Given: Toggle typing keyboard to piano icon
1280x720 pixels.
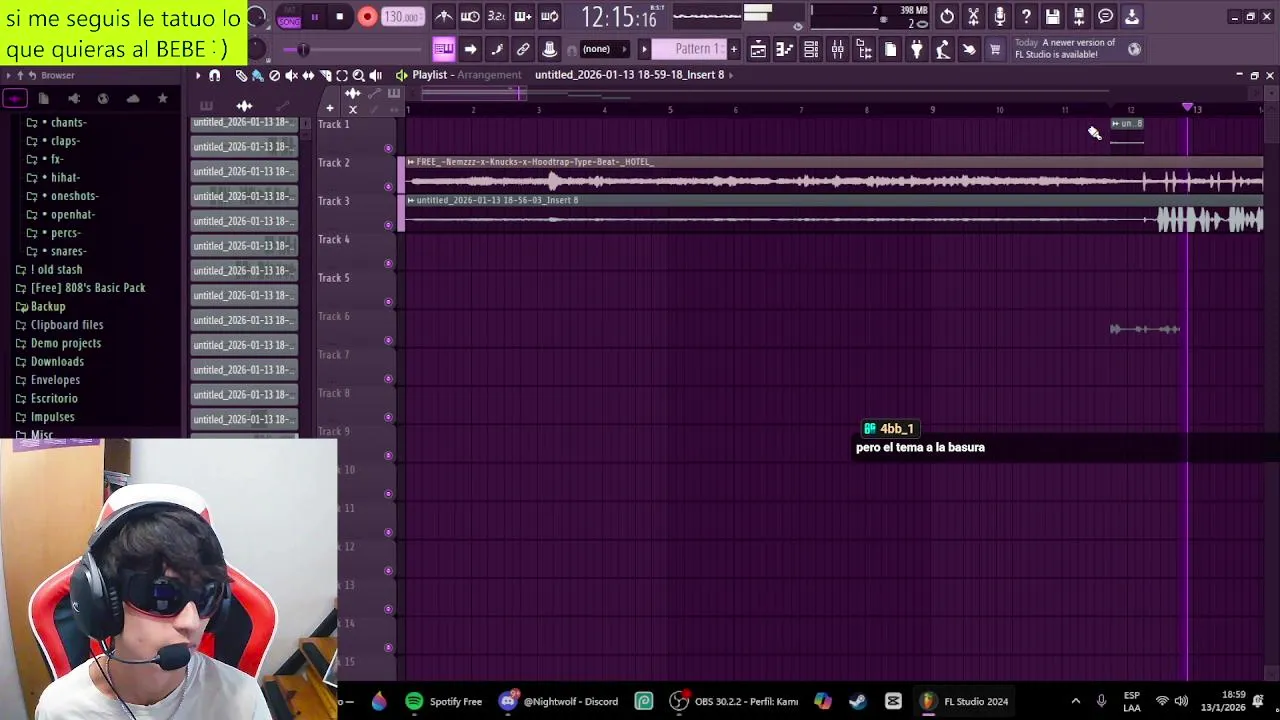Looking at the screenshot, I should click(x=443, y=49).
